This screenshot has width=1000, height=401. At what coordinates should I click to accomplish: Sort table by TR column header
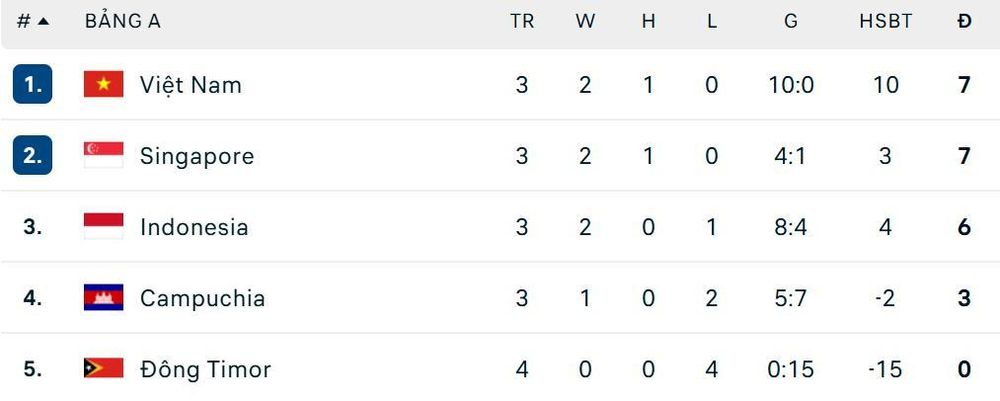tap(522, 22)
